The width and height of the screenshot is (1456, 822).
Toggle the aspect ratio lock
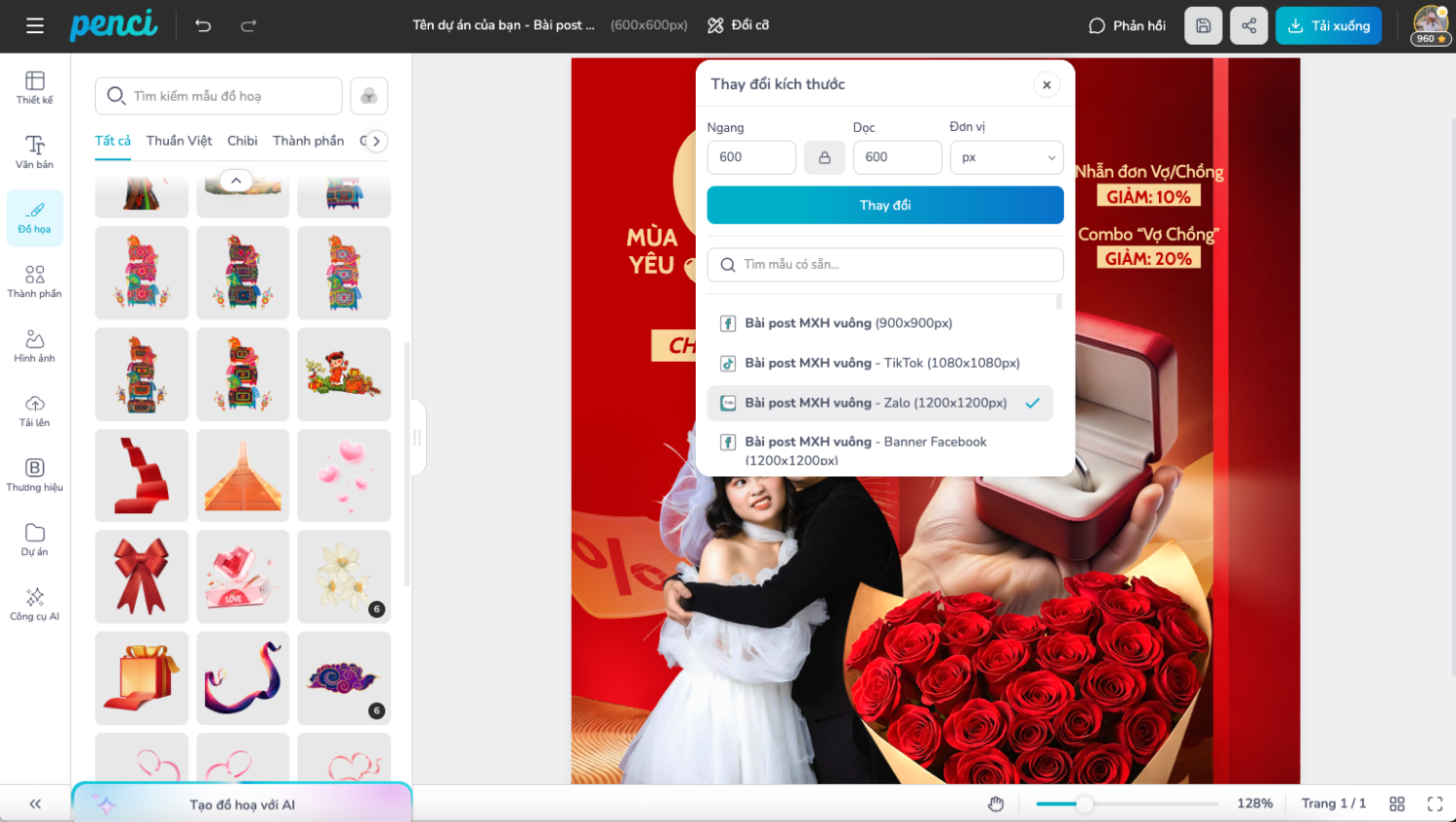pos(824,157)
